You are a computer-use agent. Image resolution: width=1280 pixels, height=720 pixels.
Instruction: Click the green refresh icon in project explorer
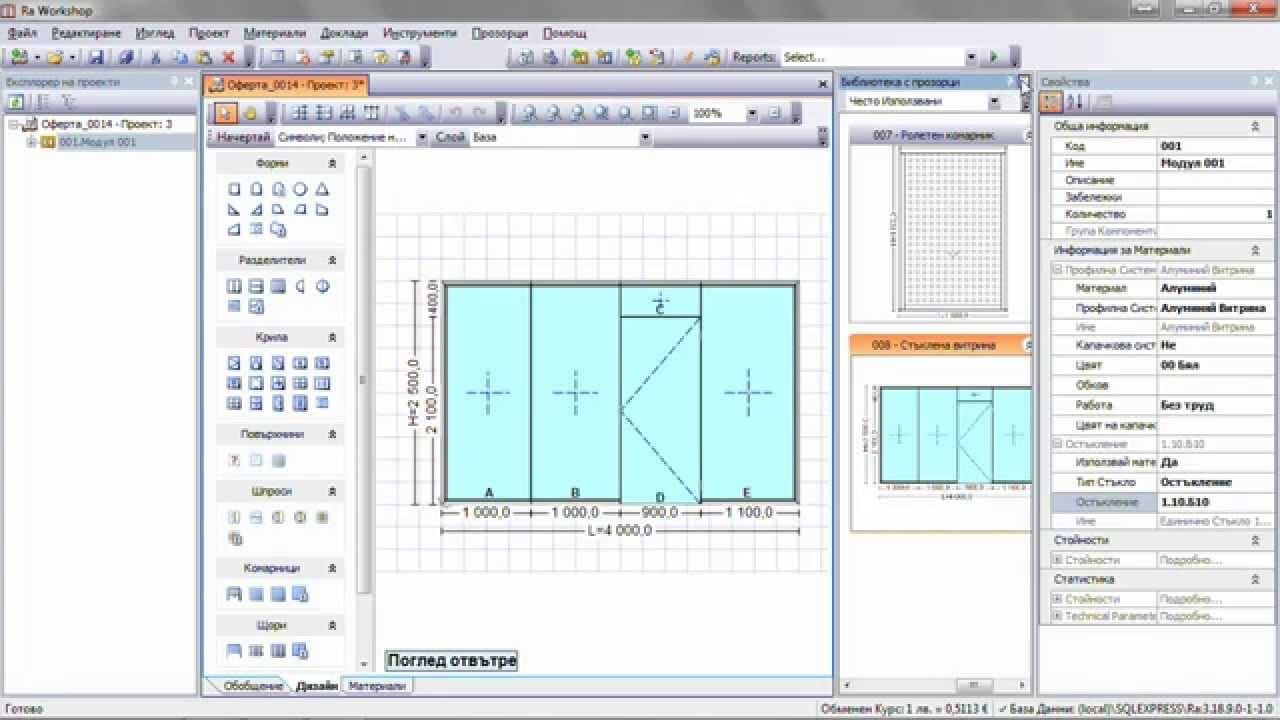click(16, 101)
